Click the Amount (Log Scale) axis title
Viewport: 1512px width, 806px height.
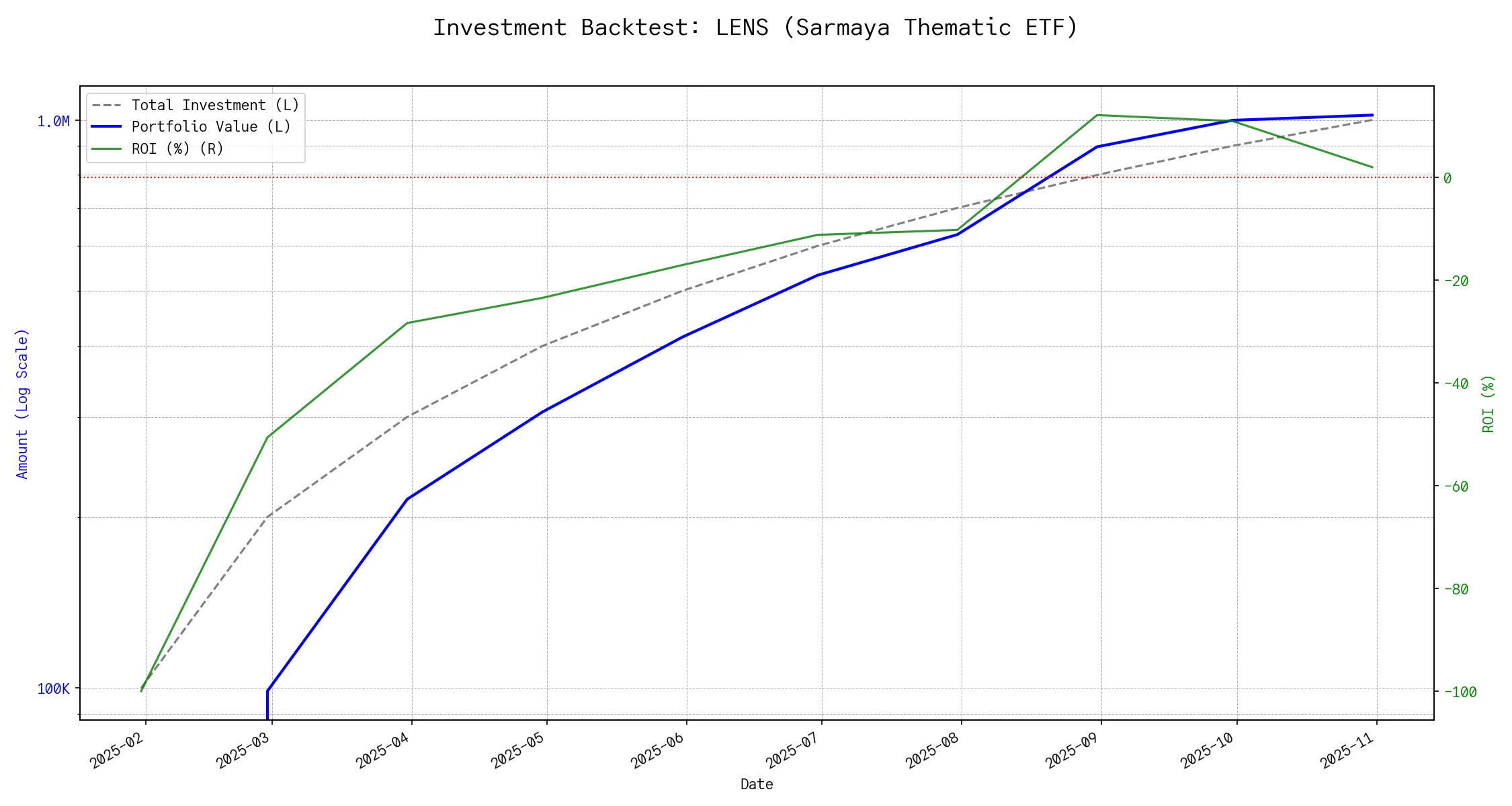(x=23, y=404)
